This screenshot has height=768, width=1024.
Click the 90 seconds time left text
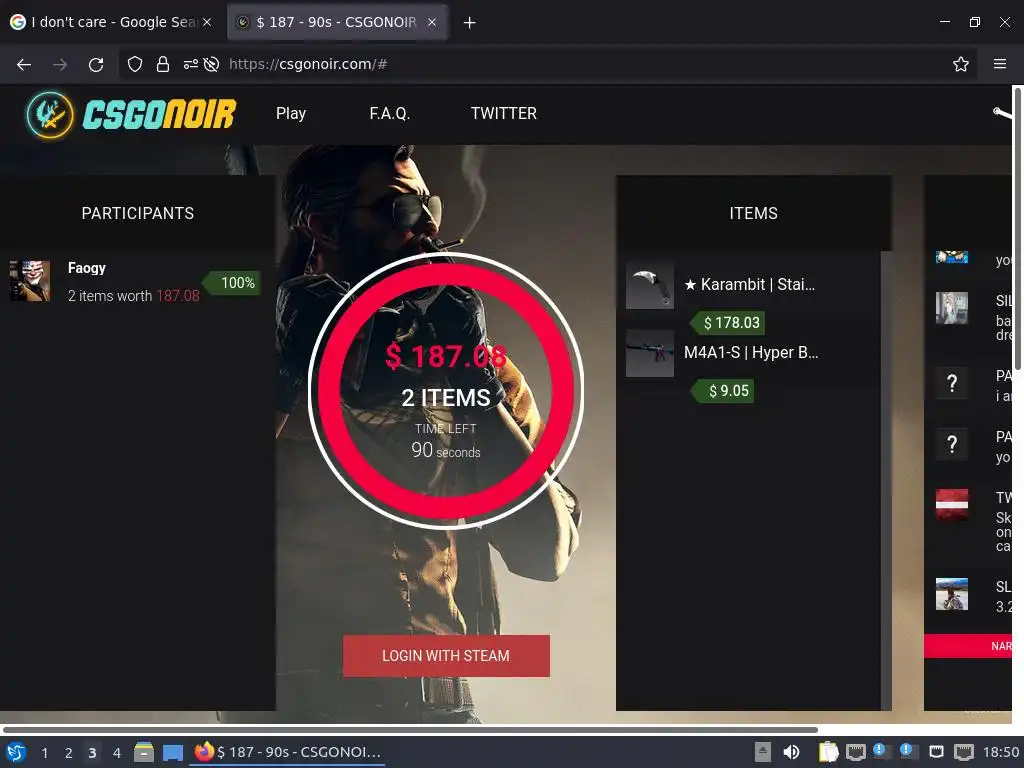446,451
